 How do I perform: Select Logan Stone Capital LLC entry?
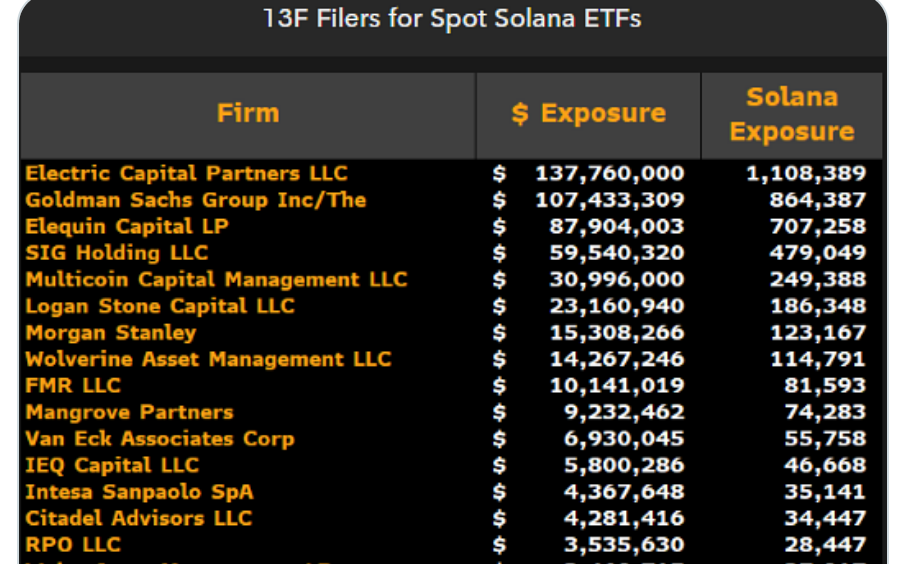[160, 306]
